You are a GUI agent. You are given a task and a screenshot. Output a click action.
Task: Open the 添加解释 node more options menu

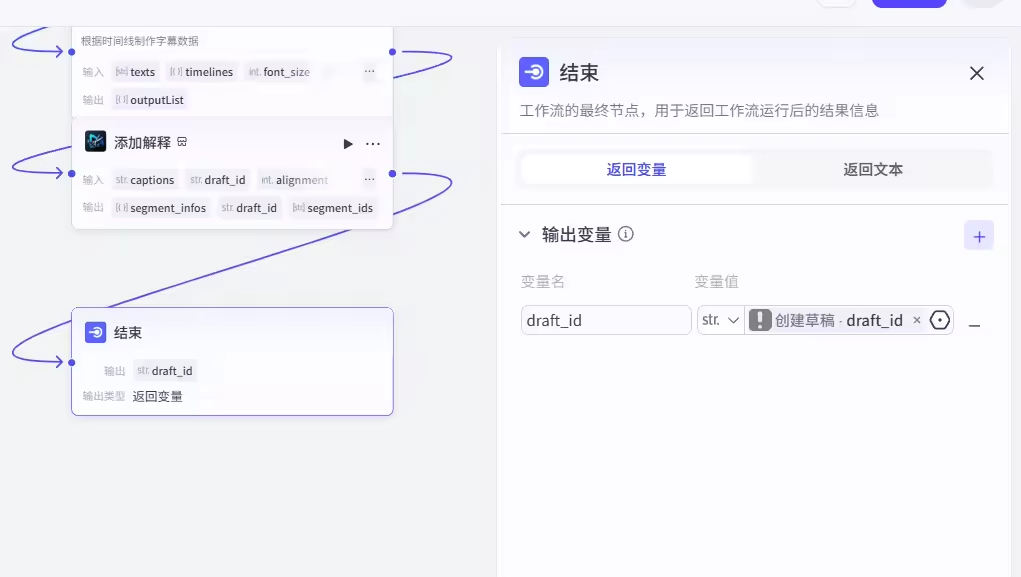373,144
